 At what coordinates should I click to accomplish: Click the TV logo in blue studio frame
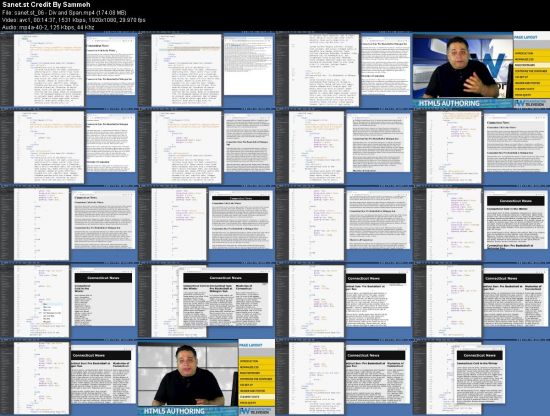532,103
